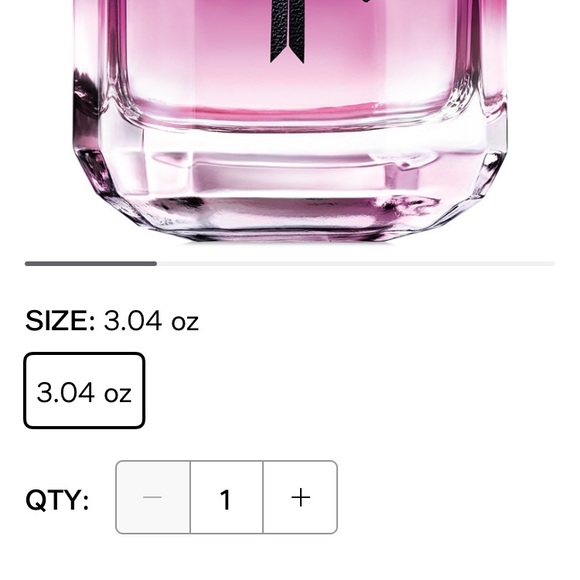Click the light gray carousel track area

click(x=356, y=264)
